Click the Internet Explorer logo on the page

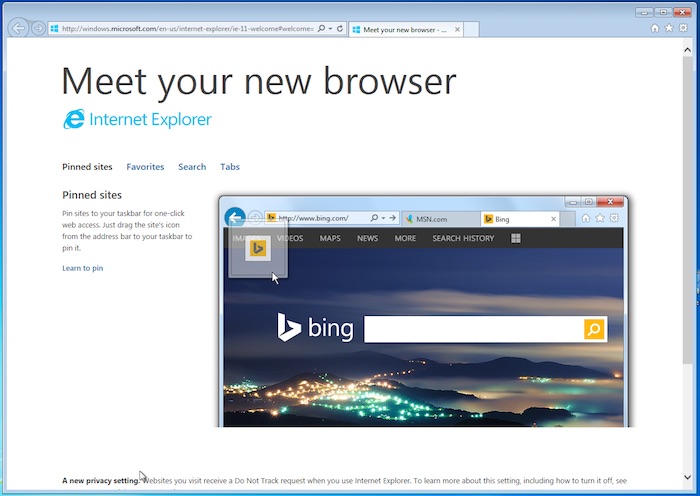[x=137, y=120]
